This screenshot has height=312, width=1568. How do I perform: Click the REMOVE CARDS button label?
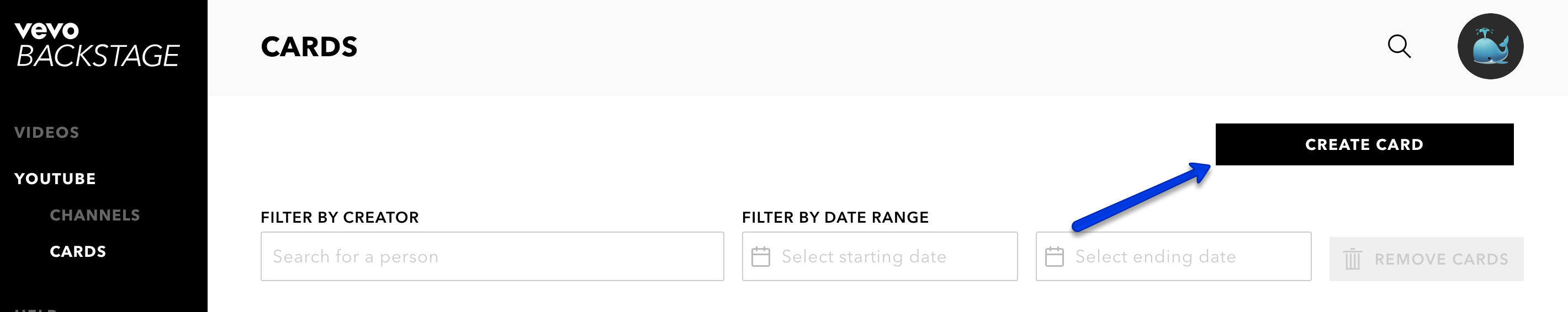coord(1441,259)
